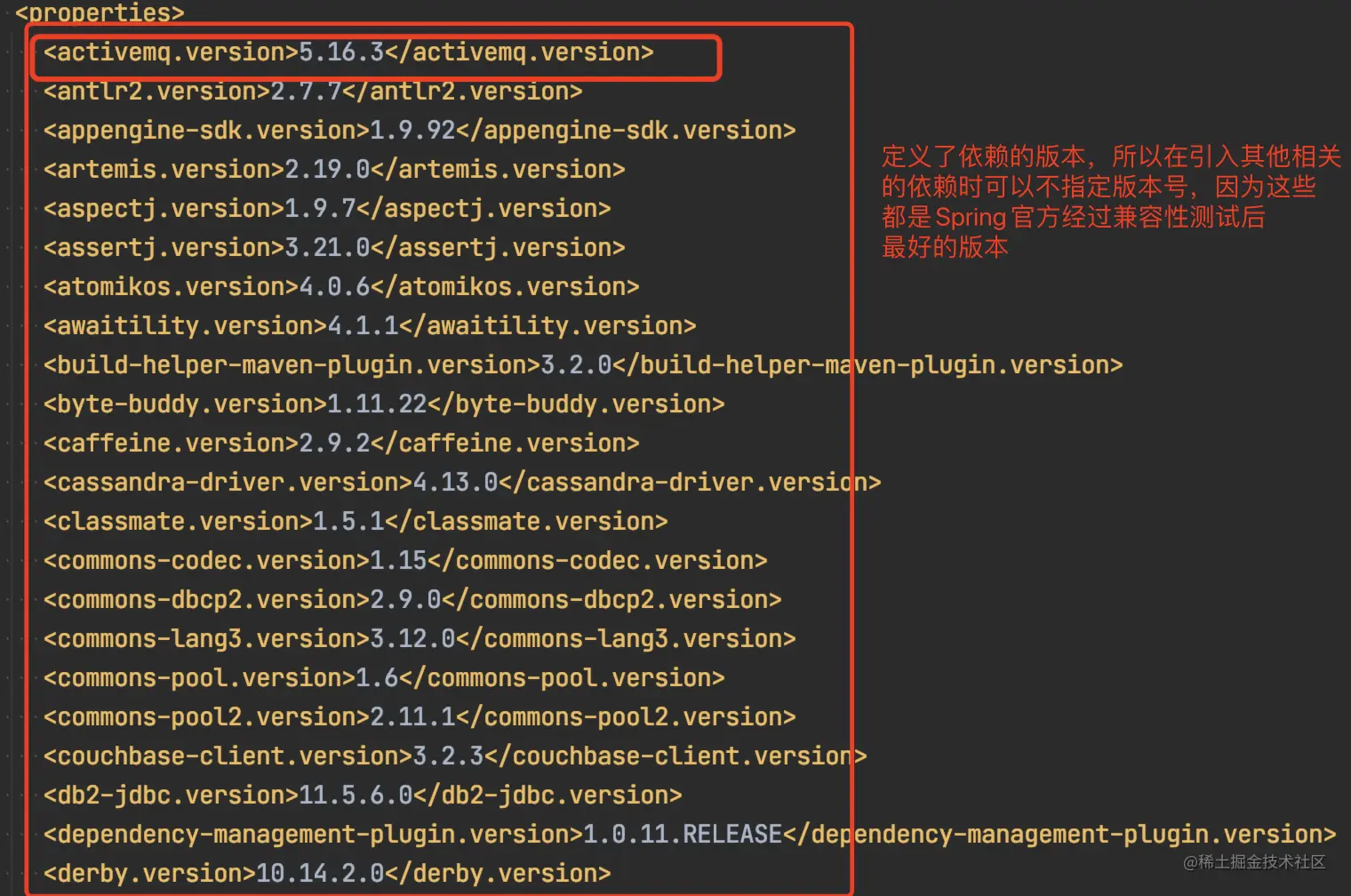Click the atomikos.version 4.0.6 entry
The image size is (1351, 896).
tap(341, 287)
